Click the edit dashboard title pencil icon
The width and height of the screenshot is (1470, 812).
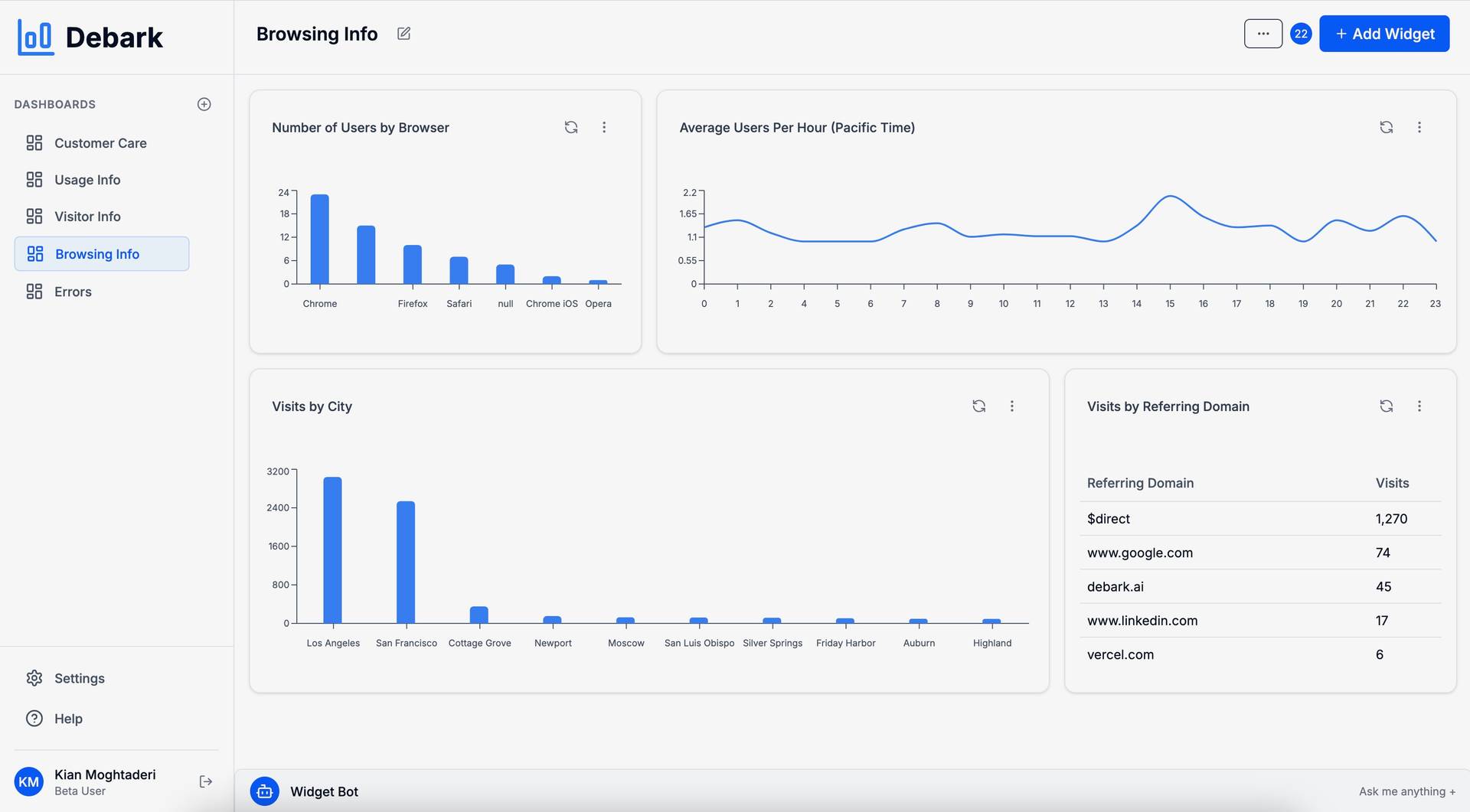click(x=403, y=34)
